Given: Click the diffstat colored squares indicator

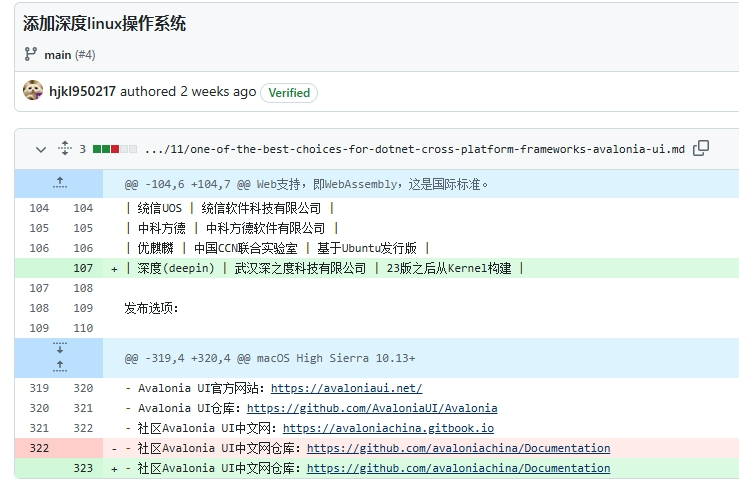Looking at the screenshot, I should click(x=115, y=149).
